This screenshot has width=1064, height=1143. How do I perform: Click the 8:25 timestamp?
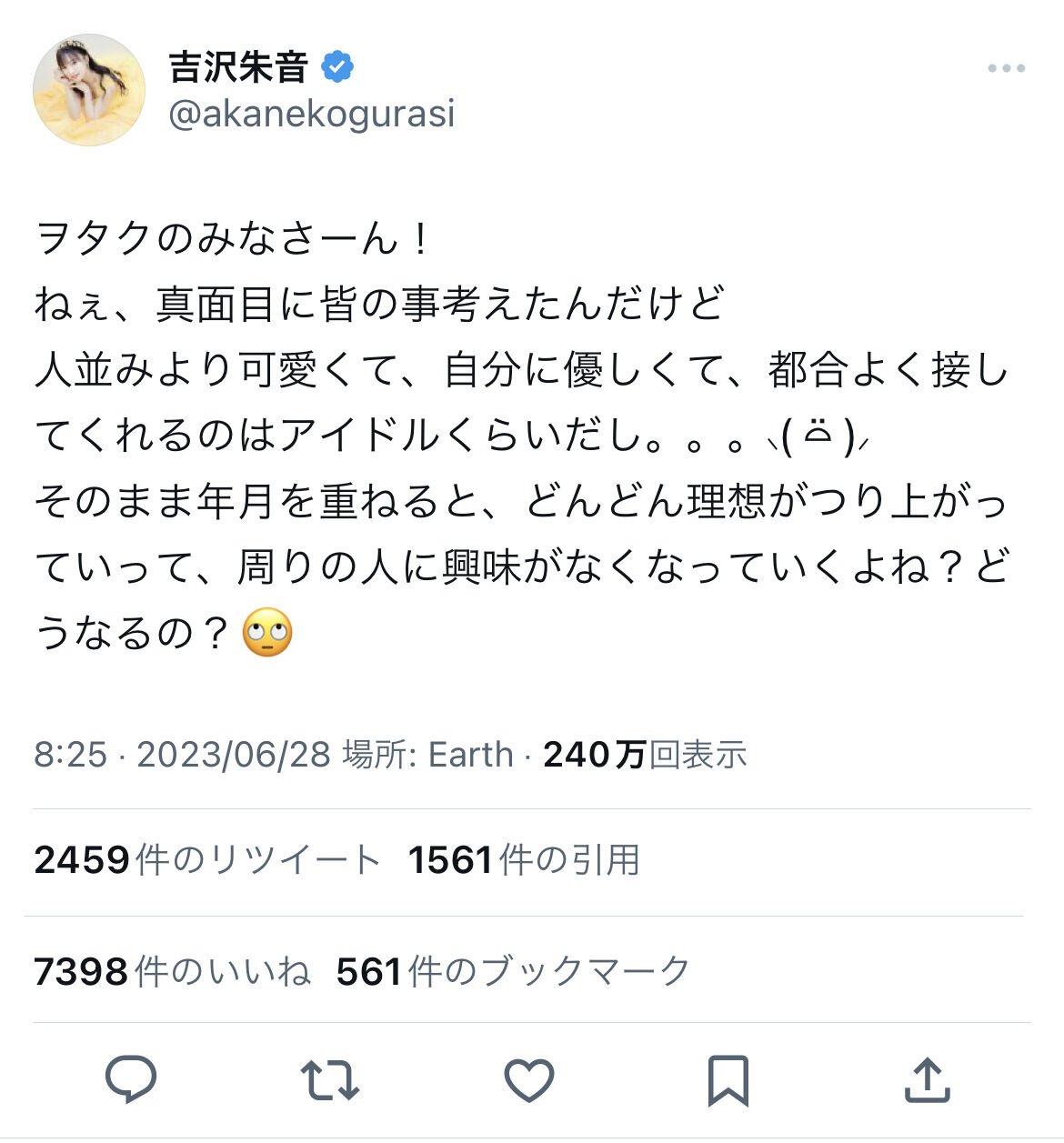click(x=70, y=754)
